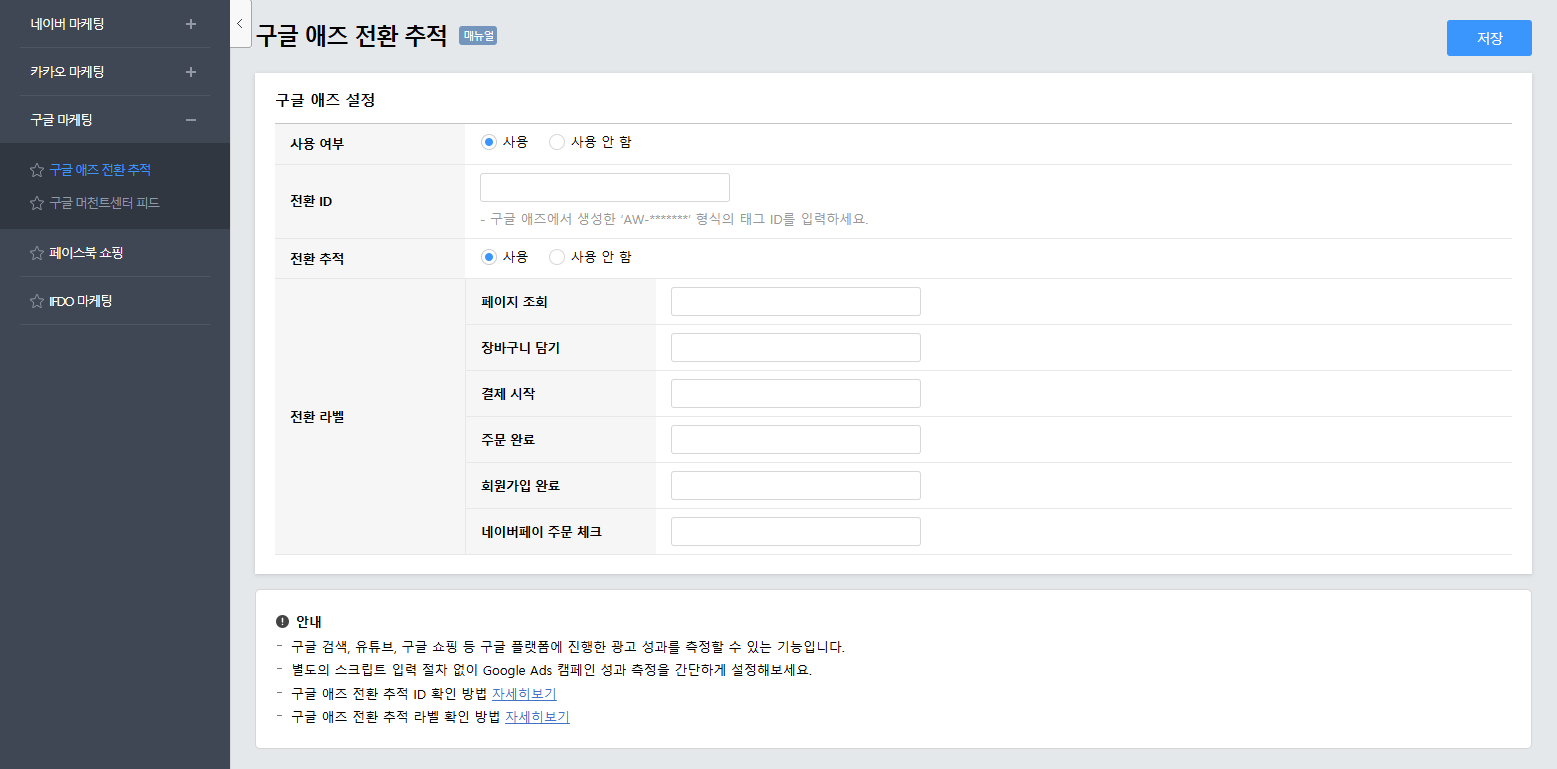This screenshot has width=1557, height=769.
Task: Collapse 구글 마케팅 with minus icon
Action: (191, 120)
